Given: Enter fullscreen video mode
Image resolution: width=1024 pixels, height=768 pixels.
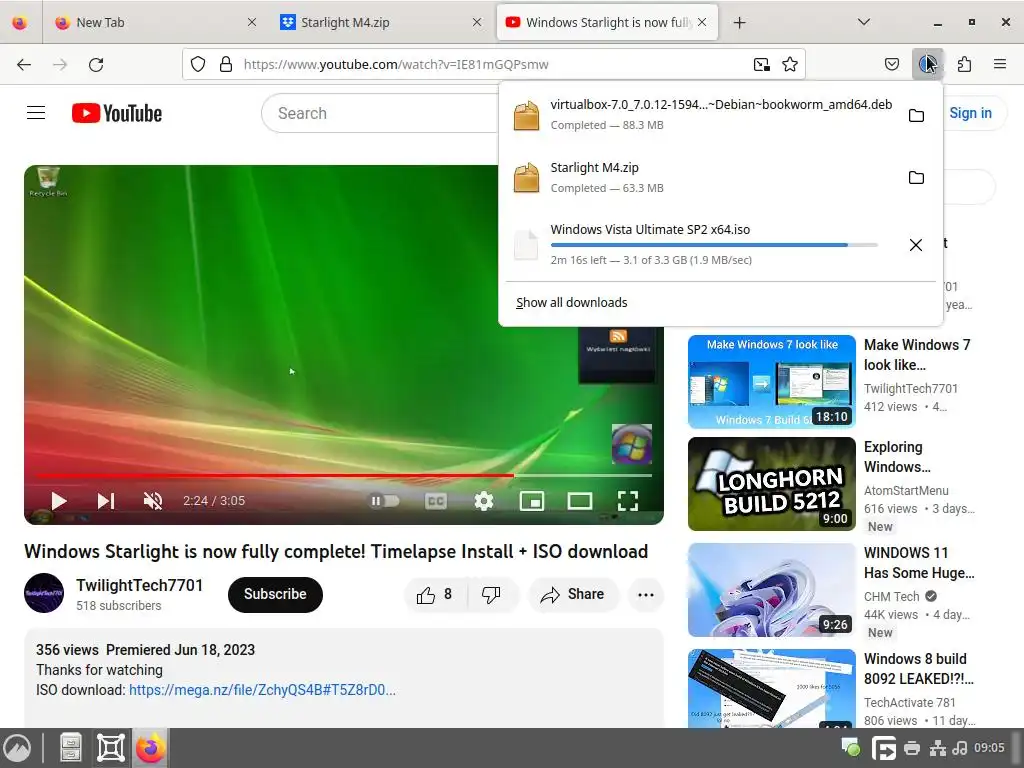Looking at the screenshot, I should point(628,501).
